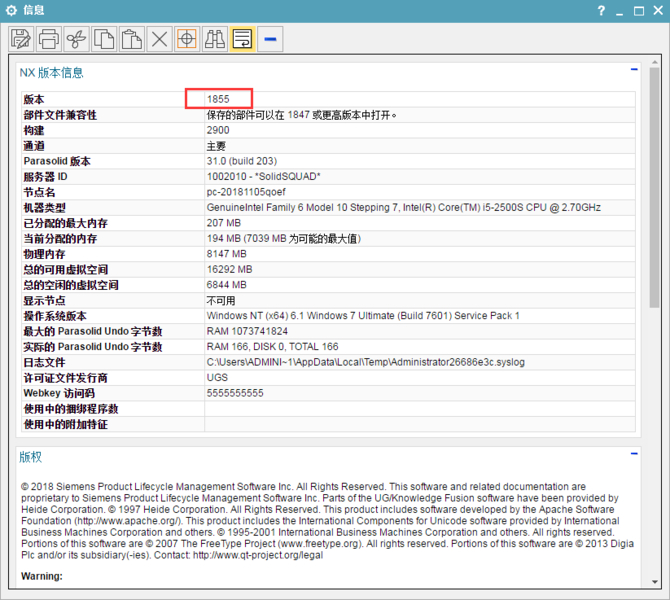670x600 pixels.
Task: Select the 服务器 ID row label
Action: pos(46,176)
